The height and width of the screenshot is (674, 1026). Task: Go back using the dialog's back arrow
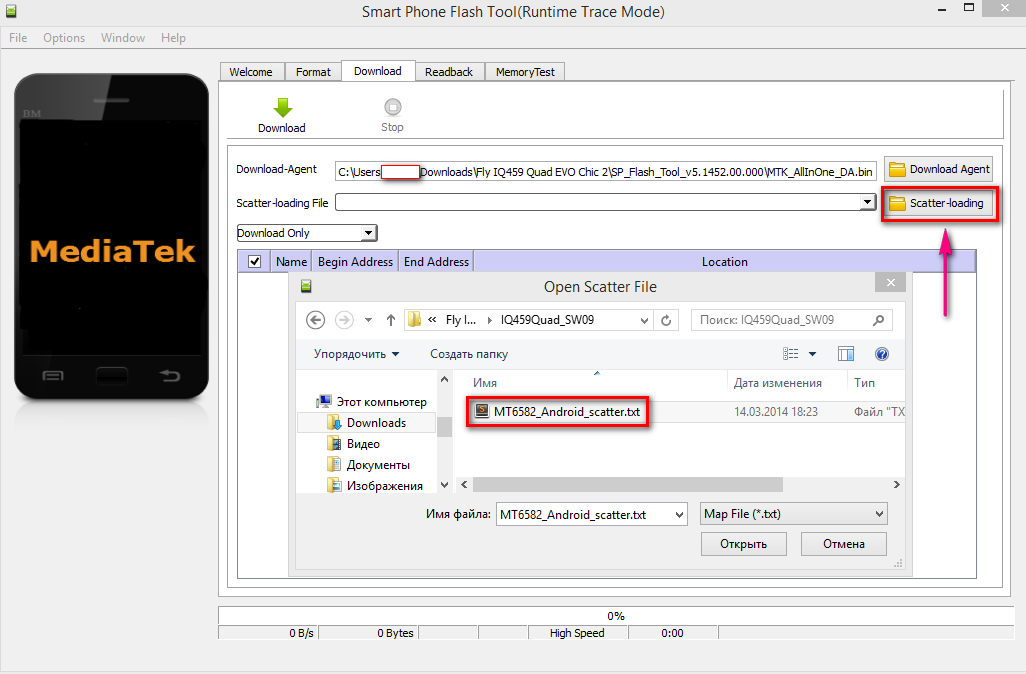tap(316, 320)
